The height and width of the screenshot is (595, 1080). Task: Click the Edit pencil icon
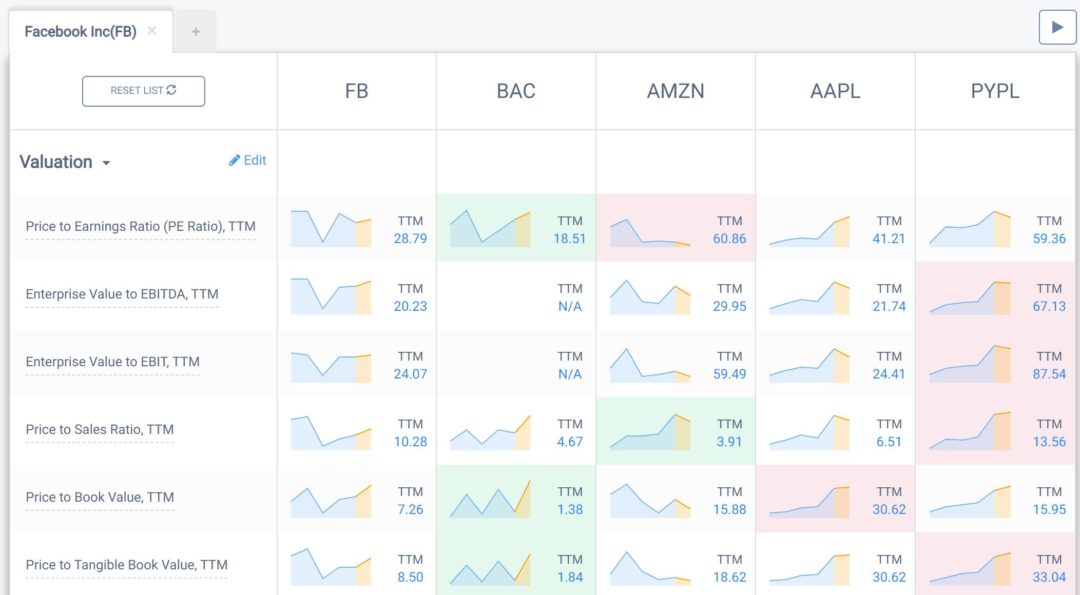[x=234, y=160]
